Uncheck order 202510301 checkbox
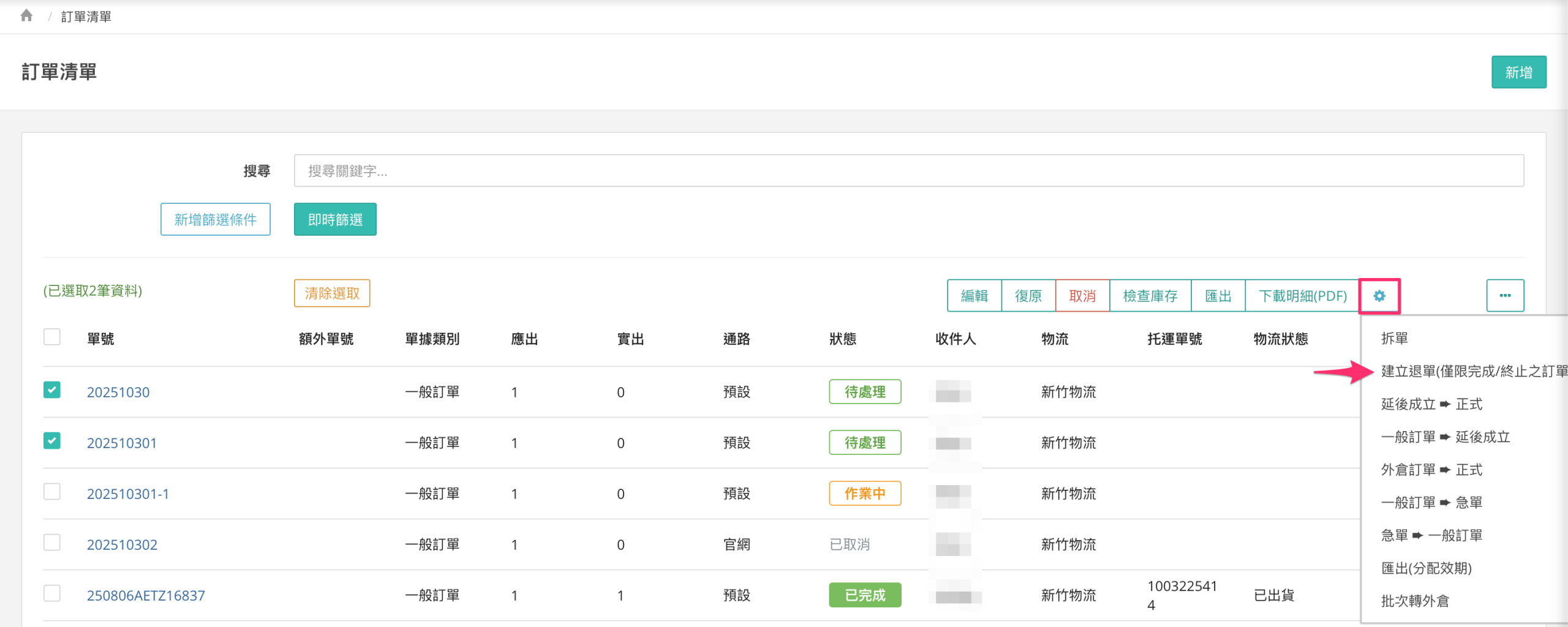The height and width of the screenshot is (627, 1568). (x=52, y=441)
